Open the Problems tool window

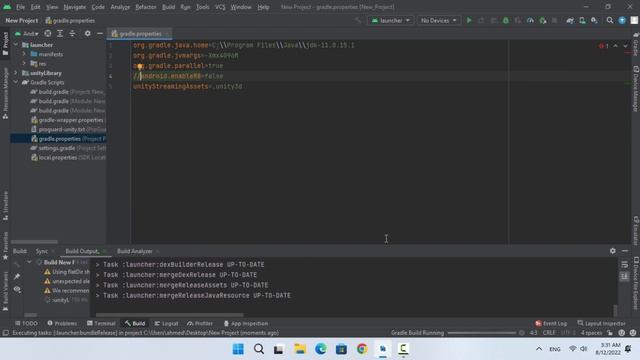62,323
